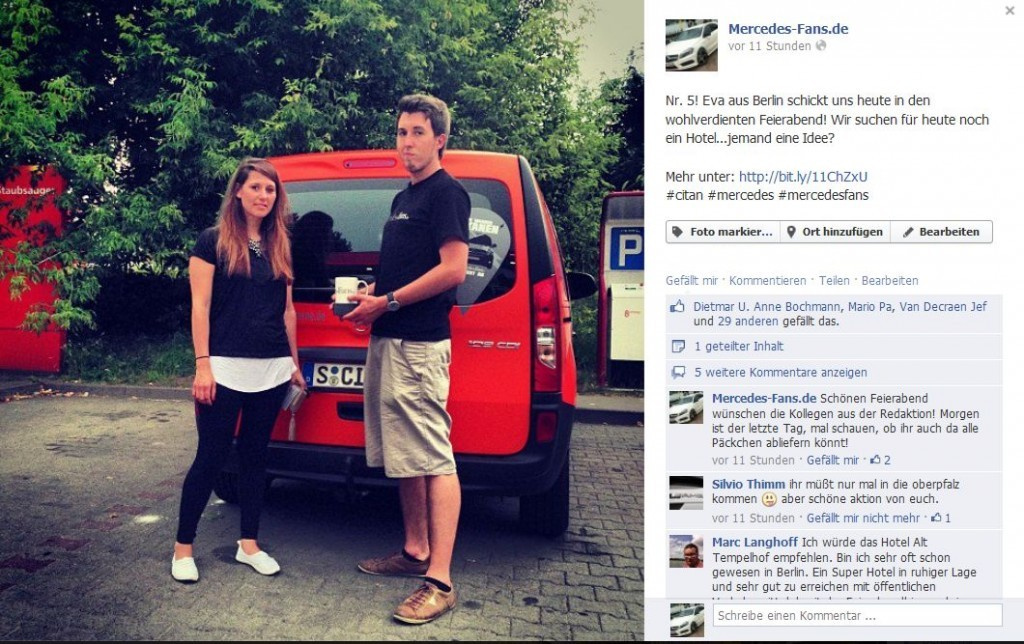Open 1 geteilter Inhalt shares
The width and height of the screenshot is (1024, 644).
click(x=739, y=347)
